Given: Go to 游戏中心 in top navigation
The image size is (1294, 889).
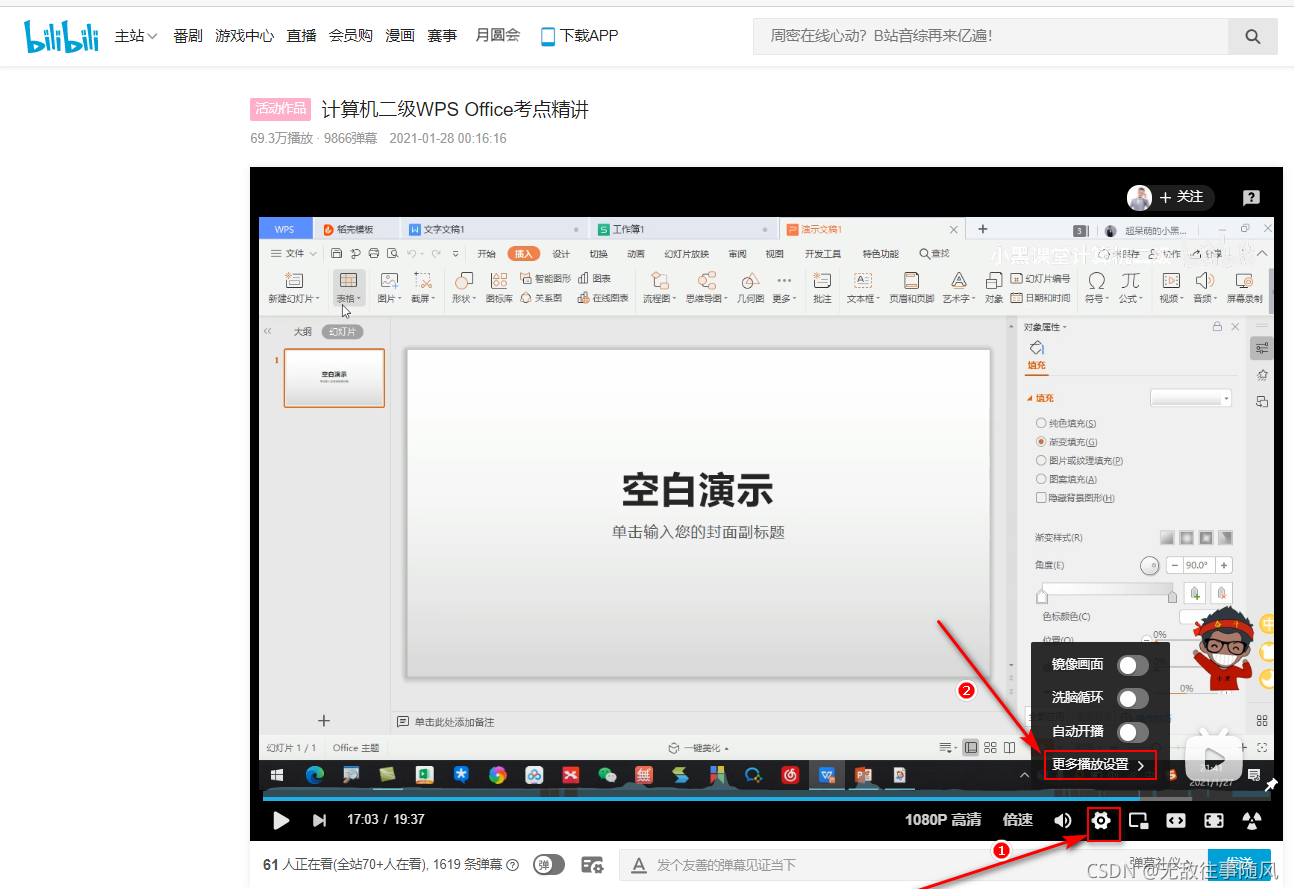Looking at the screenshot, I should click(244, 36).
